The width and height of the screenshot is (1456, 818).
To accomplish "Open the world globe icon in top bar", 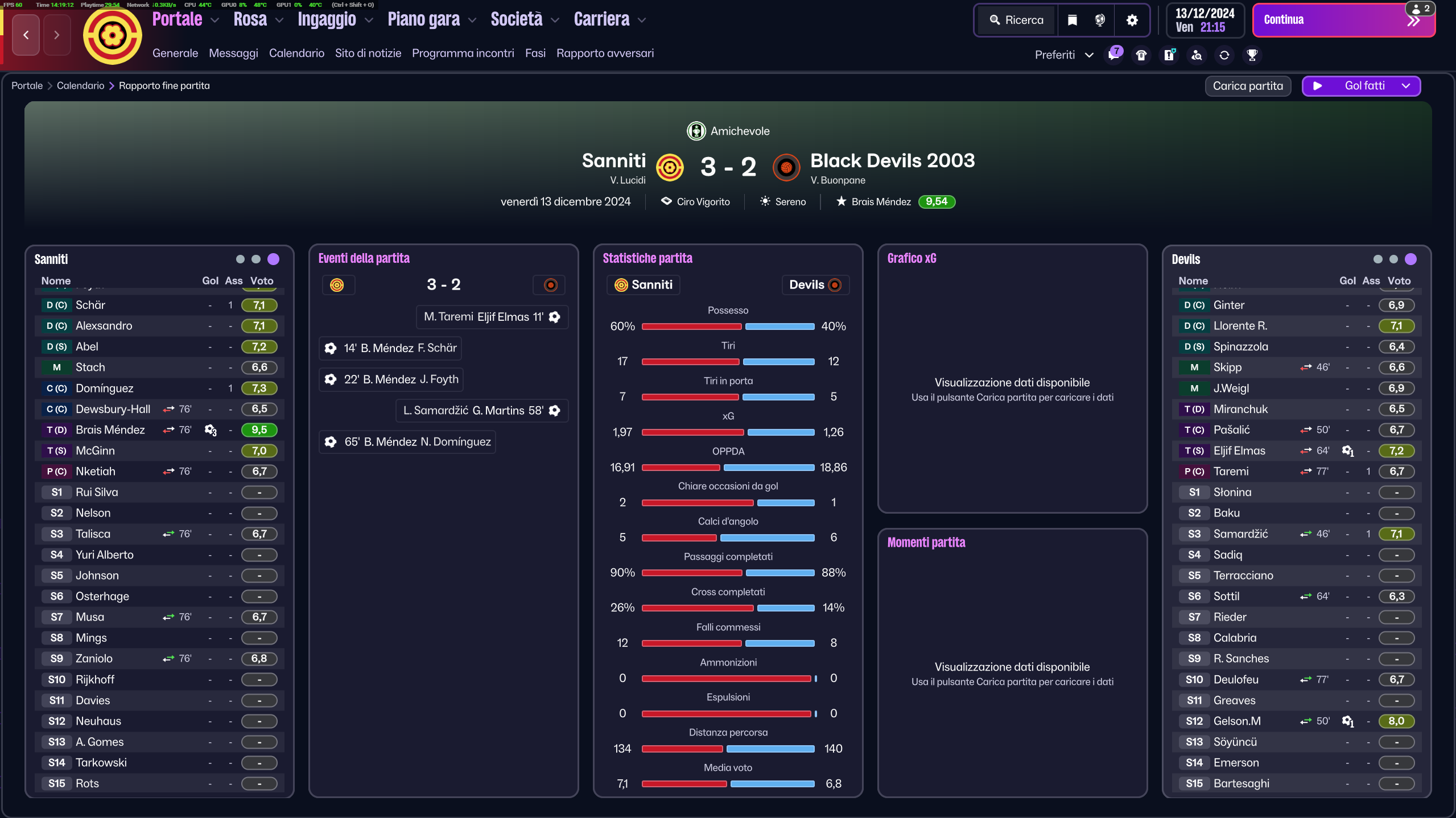I will 1100,20.
